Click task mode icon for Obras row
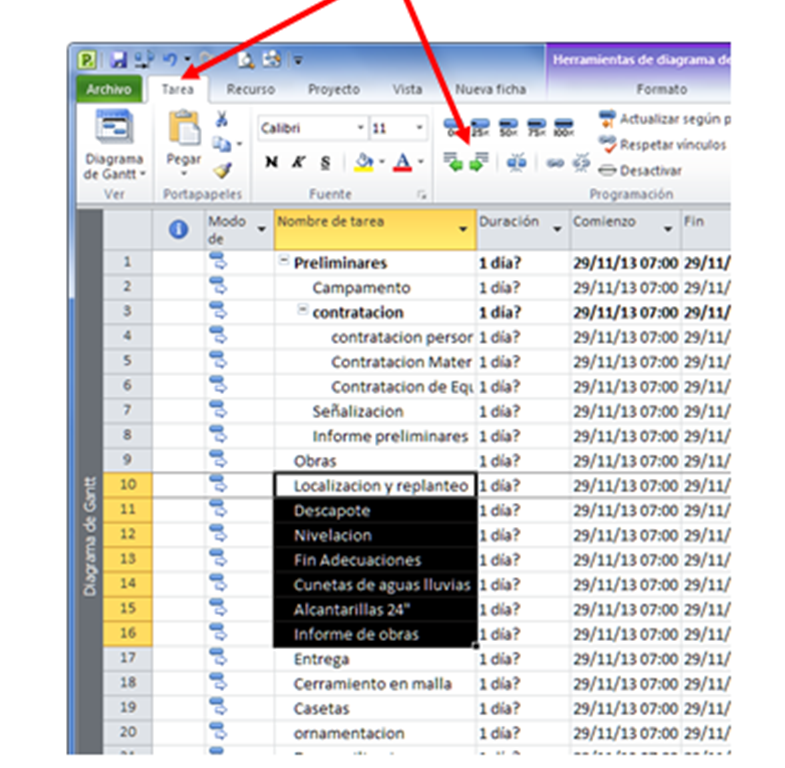 click(218, 460)
